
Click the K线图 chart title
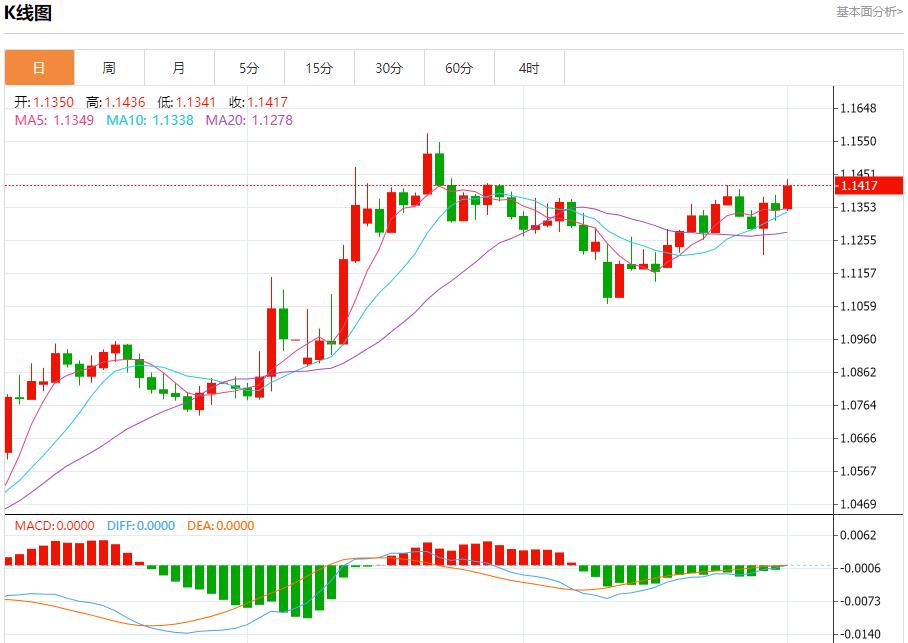28,13
